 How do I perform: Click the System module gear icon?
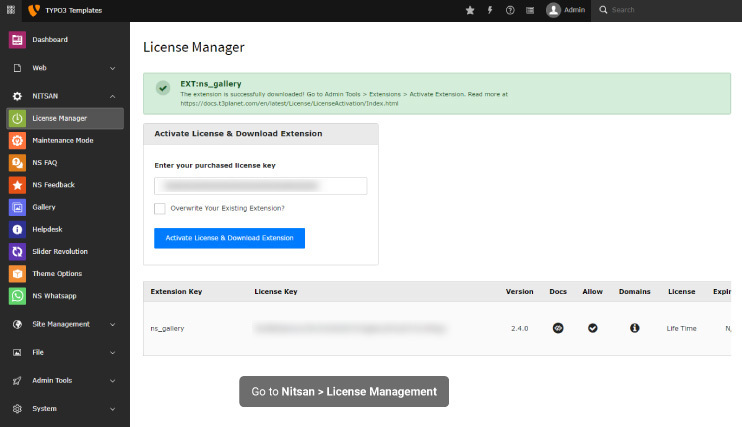18,409
